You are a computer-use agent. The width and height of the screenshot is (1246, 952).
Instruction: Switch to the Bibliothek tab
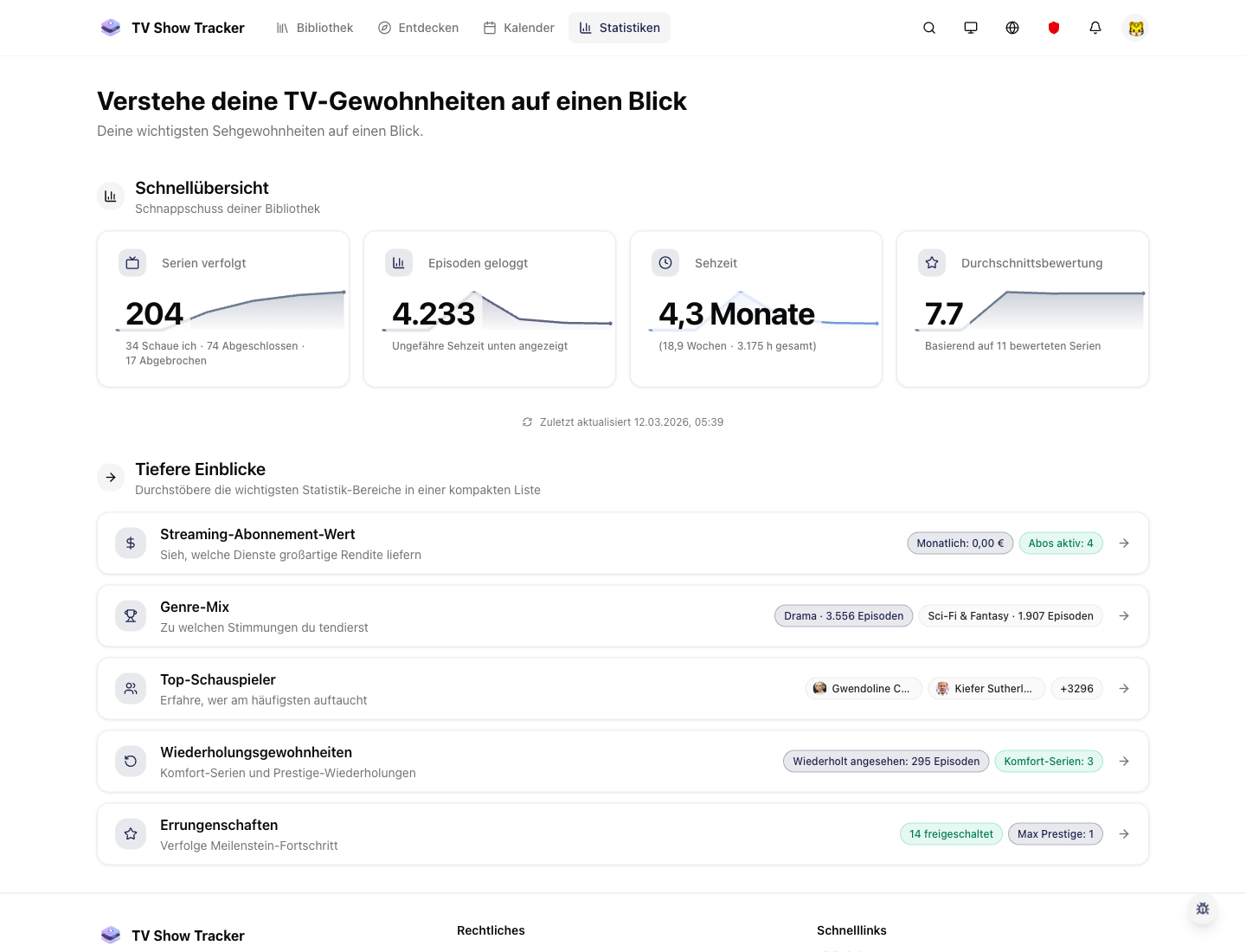point(314,28)
